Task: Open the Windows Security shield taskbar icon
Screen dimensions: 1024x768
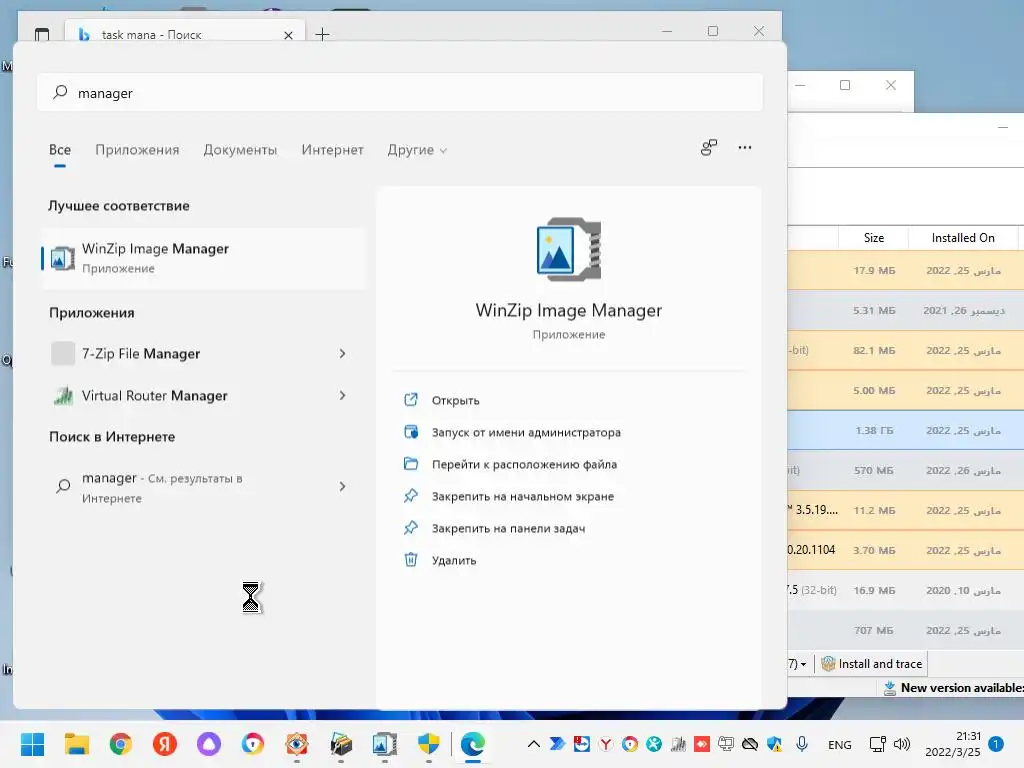Action: (428, 744)
